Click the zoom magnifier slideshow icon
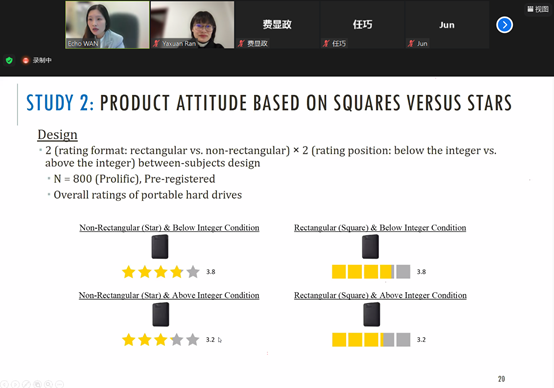The height and width of the screenshot is (388, 554). pyautogui.click(x=48, y=384)
